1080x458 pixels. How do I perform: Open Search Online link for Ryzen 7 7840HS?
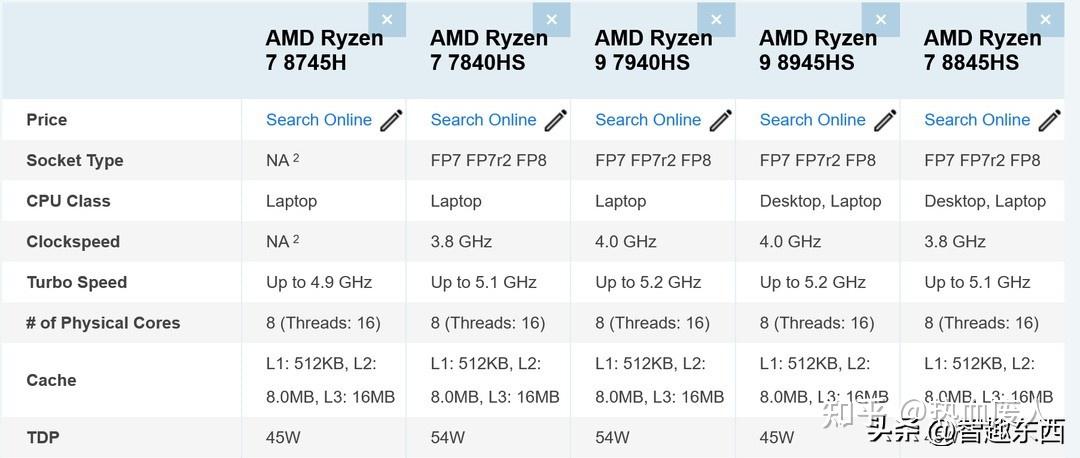484,120
